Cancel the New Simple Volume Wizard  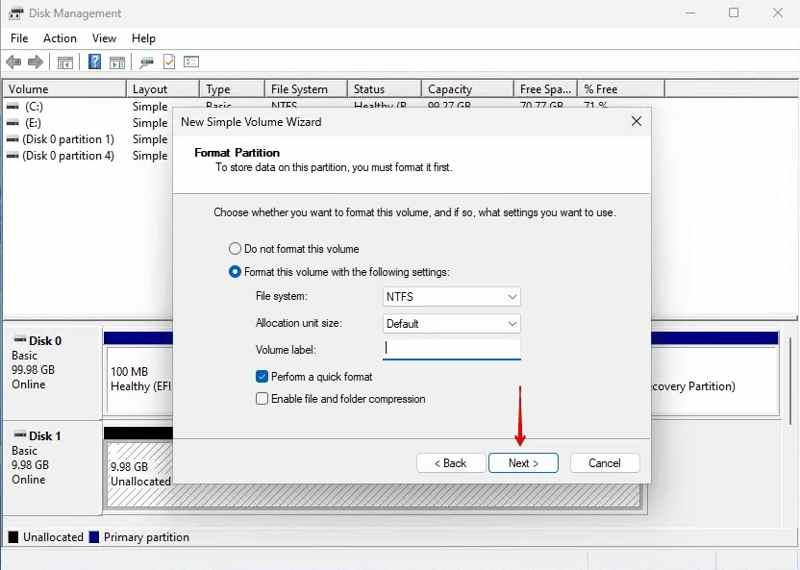604,463
